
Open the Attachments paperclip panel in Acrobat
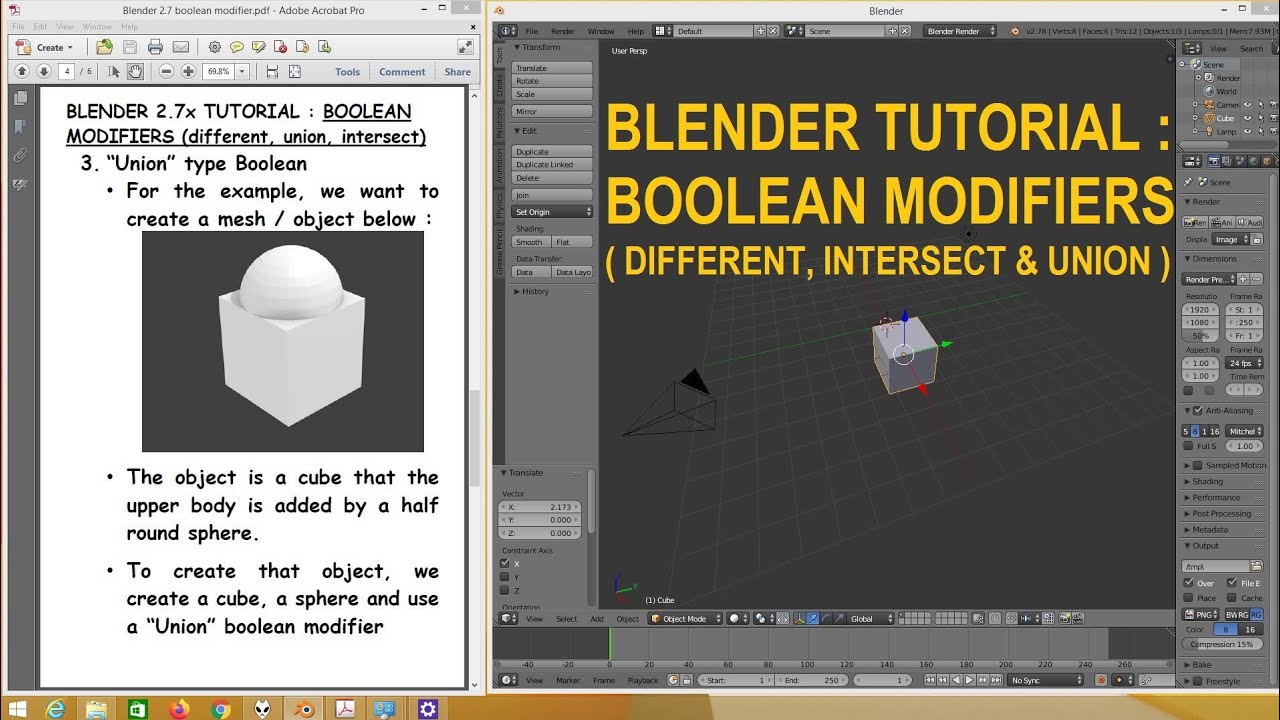(19, 155)
